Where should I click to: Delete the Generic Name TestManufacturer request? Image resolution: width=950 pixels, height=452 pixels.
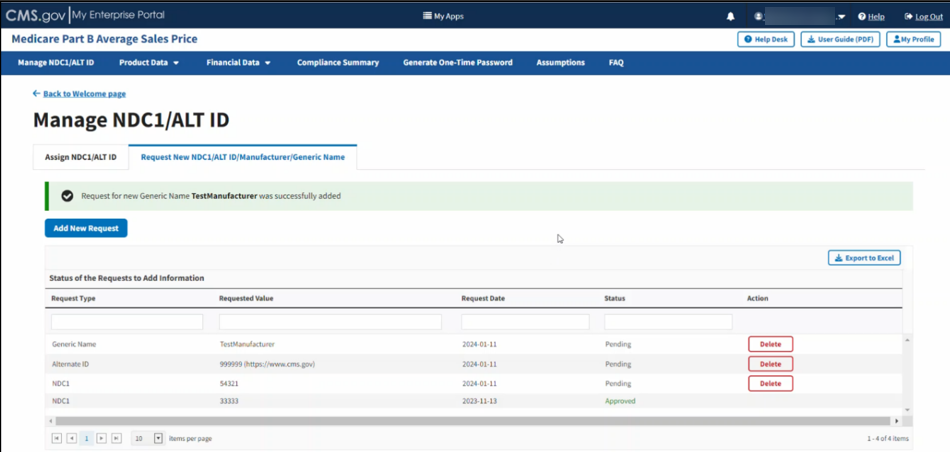(x=770, y=344)
